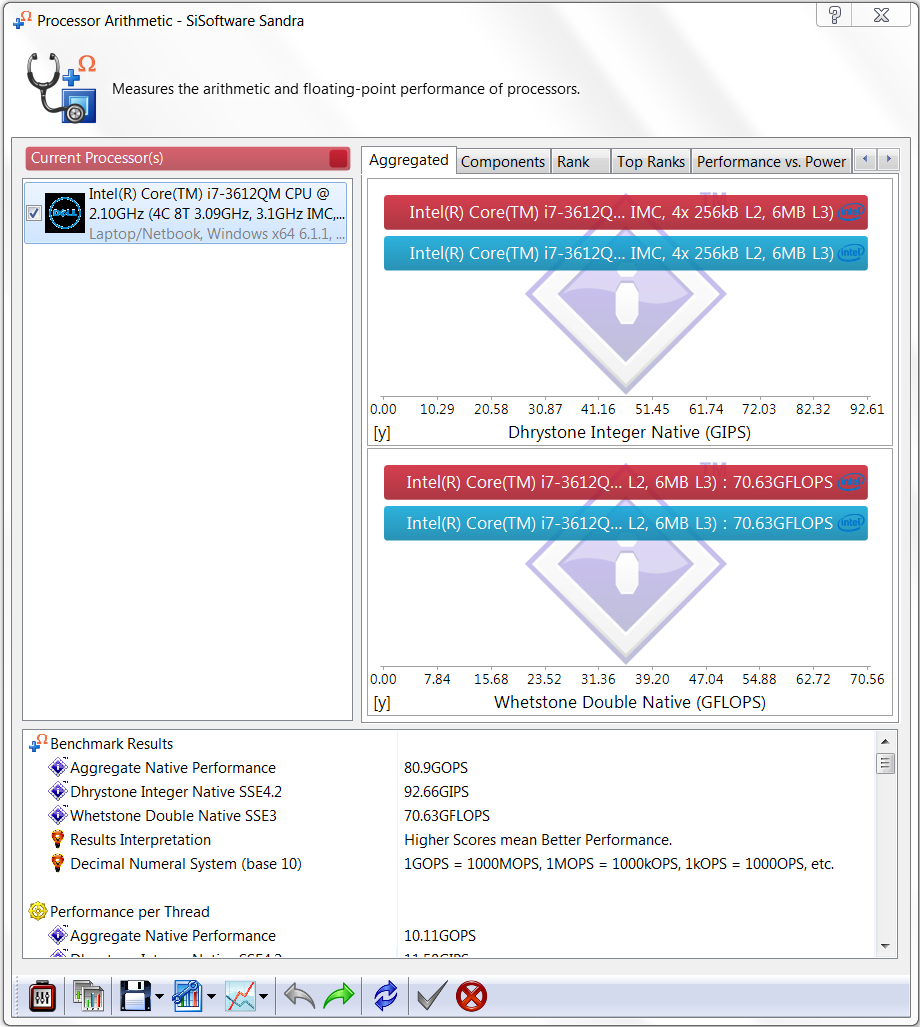
Task: Click the window title bar Sandra icon
Action: [22, 20]
